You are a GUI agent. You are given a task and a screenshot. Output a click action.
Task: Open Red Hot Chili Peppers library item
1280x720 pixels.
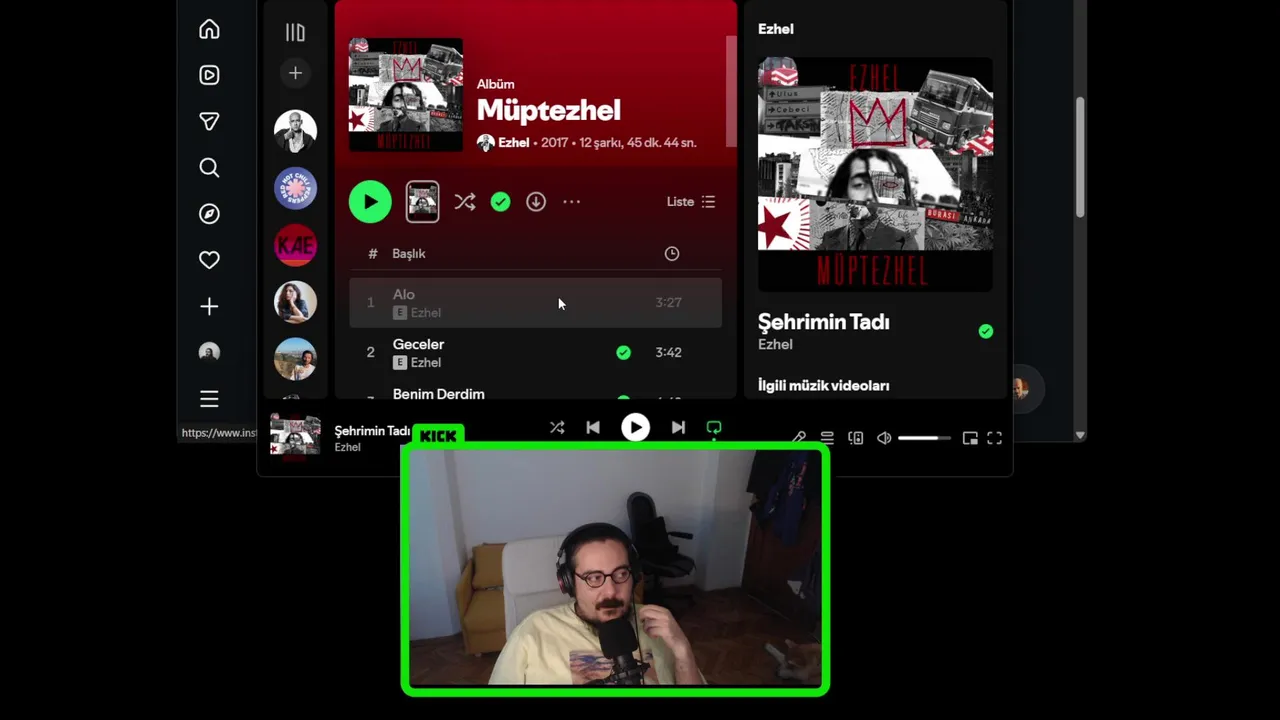pos(295,188)
